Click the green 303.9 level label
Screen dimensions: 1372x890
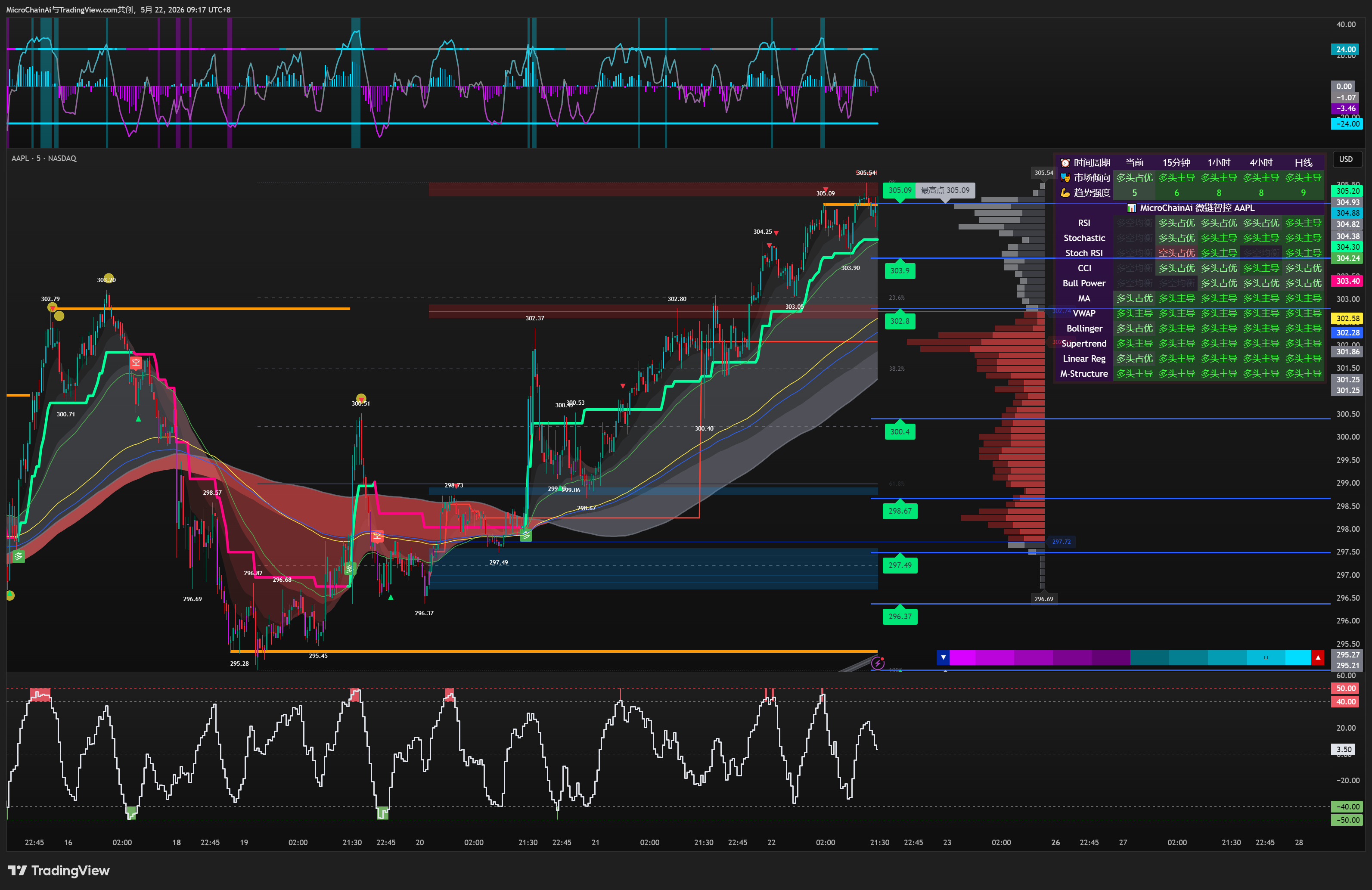(899, 270)
